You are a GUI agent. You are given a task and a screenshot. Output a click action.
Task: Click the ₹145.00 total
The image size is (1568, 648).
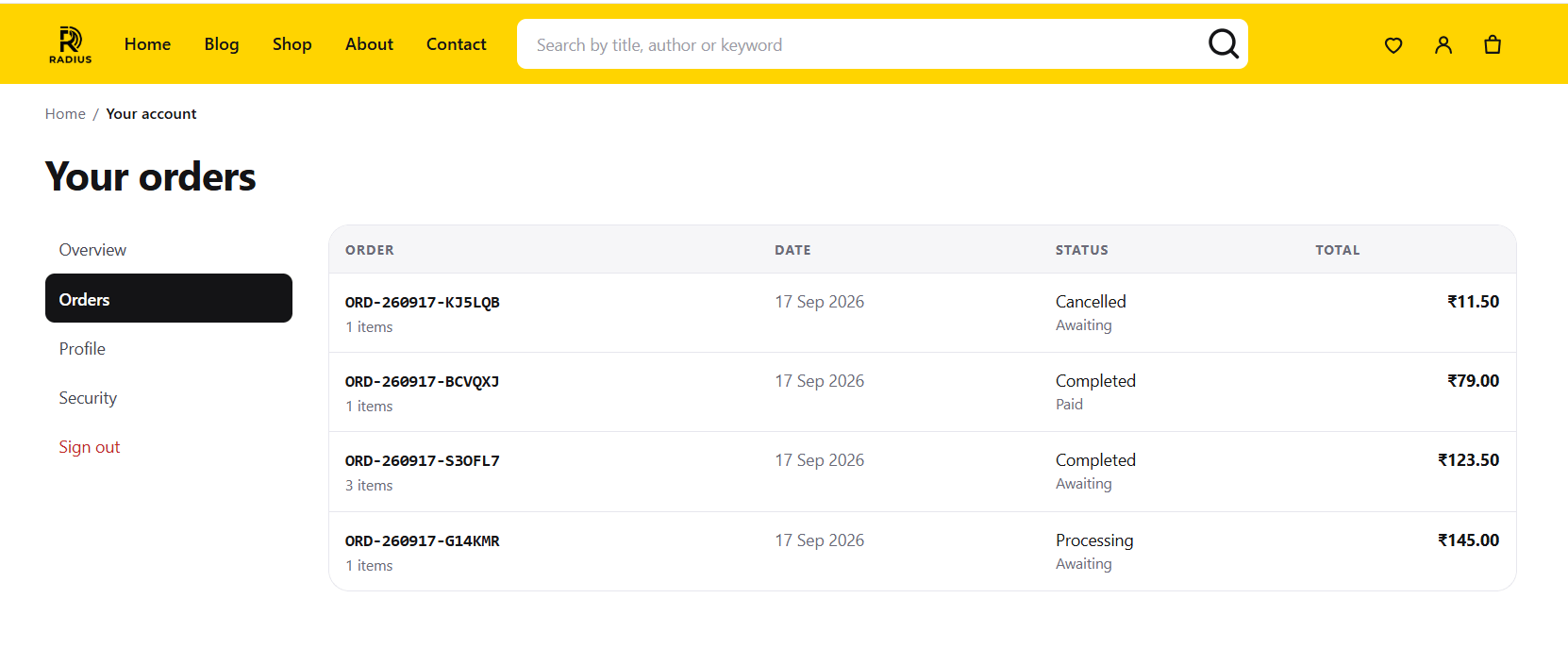coord(1469,540)
